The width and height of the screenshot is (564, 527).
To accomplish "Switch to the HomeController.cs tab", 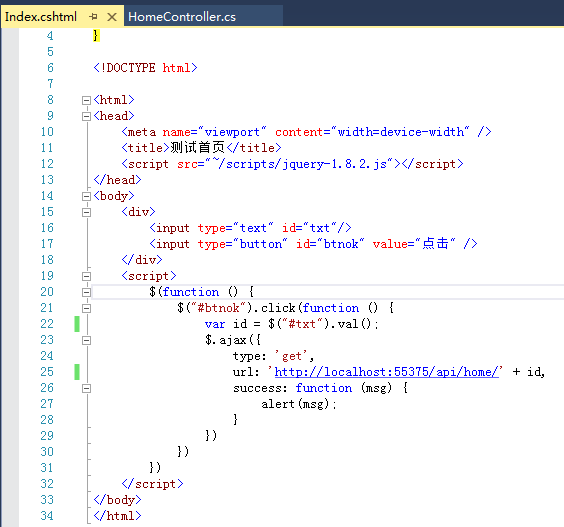I will pyautogui.click(x=182, y=17).
